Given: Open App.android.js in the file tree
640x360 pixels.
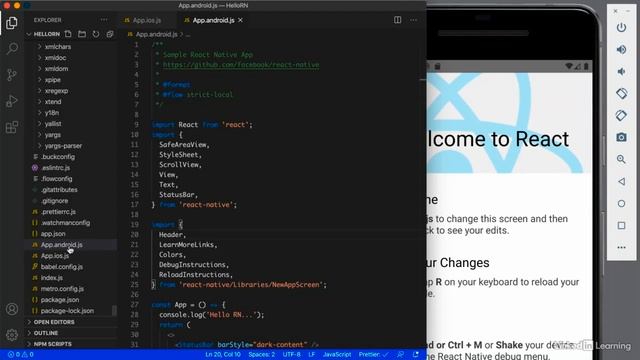Looking at the screenshot, I should [x=61, y=244].
